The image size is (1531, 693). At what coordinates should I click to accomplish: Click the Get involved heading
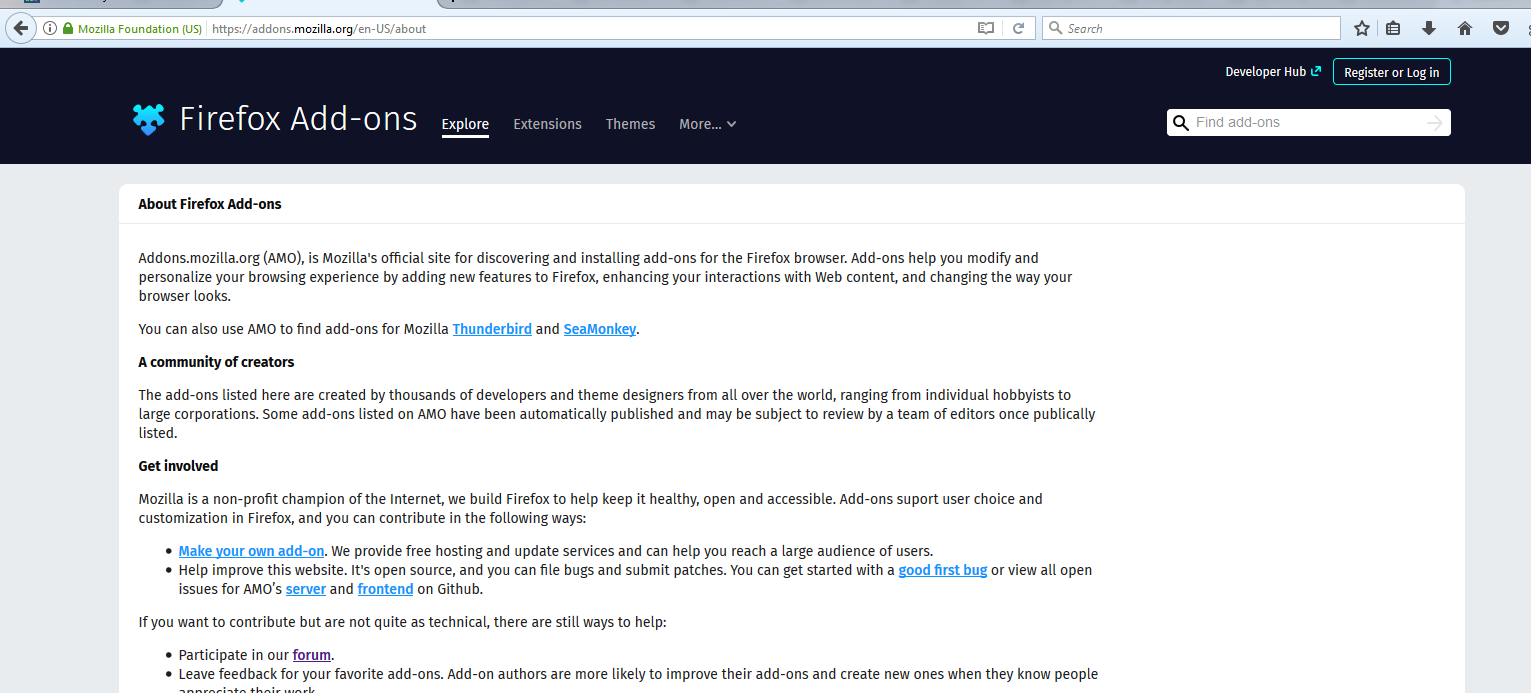click(x=178, y=466)
